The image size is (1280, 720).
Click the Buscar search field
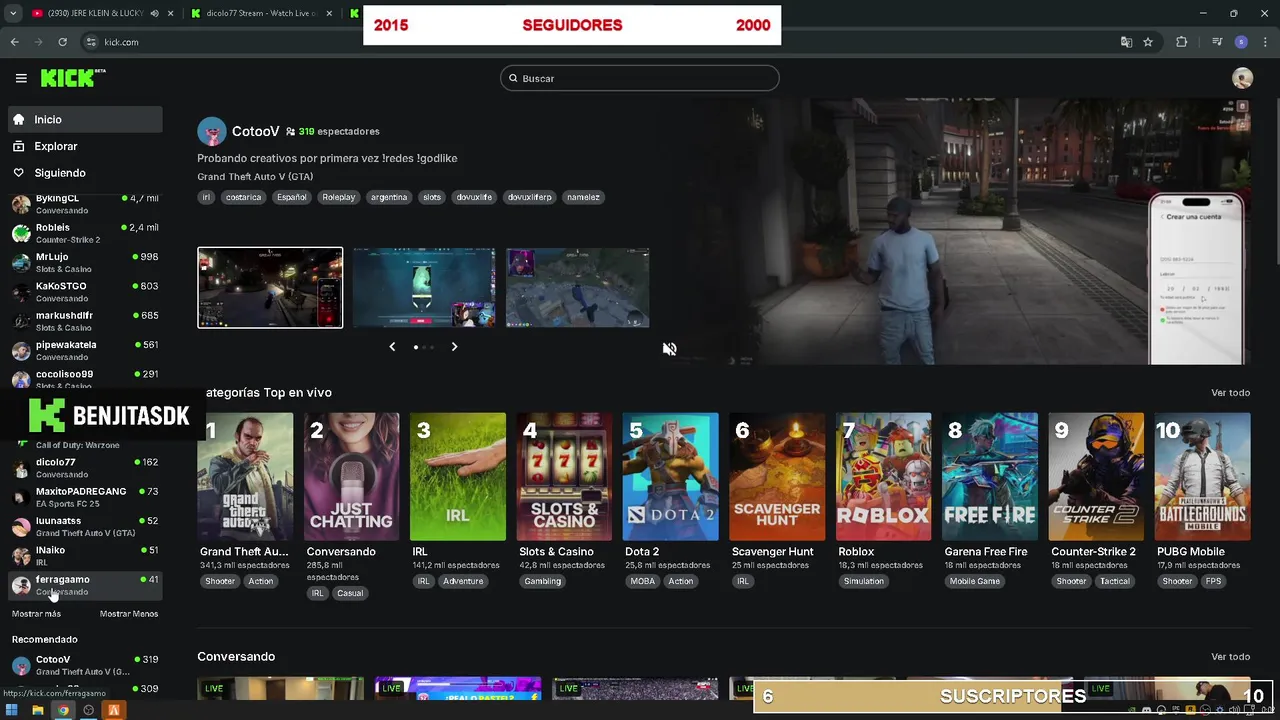pos(640,78)
